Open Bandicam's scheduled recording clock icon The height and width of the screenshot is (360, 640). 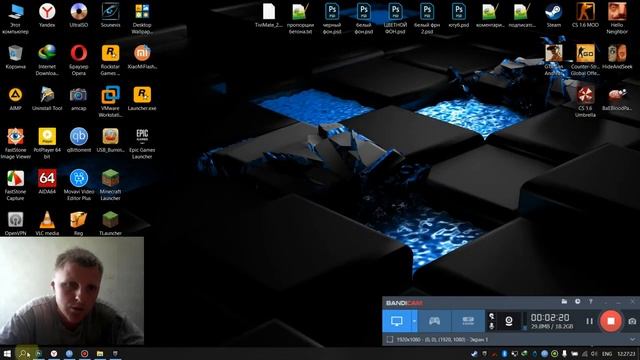[578, 302]
